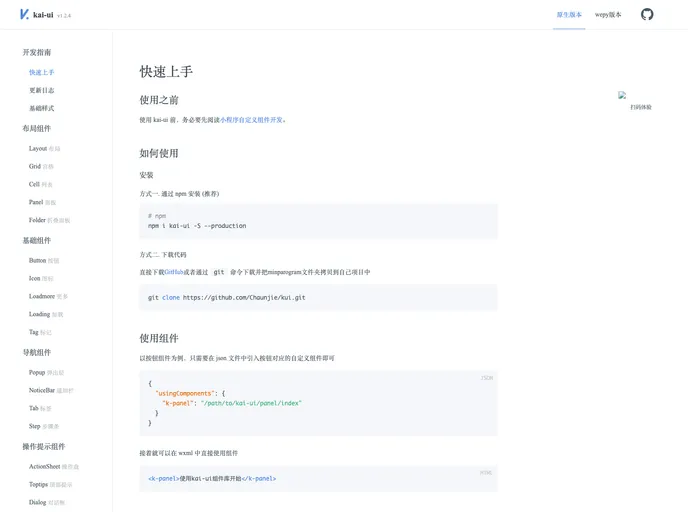Switch to the wepy版本 tab
This screenshot has width=688, height=512.
coord(608,14)
